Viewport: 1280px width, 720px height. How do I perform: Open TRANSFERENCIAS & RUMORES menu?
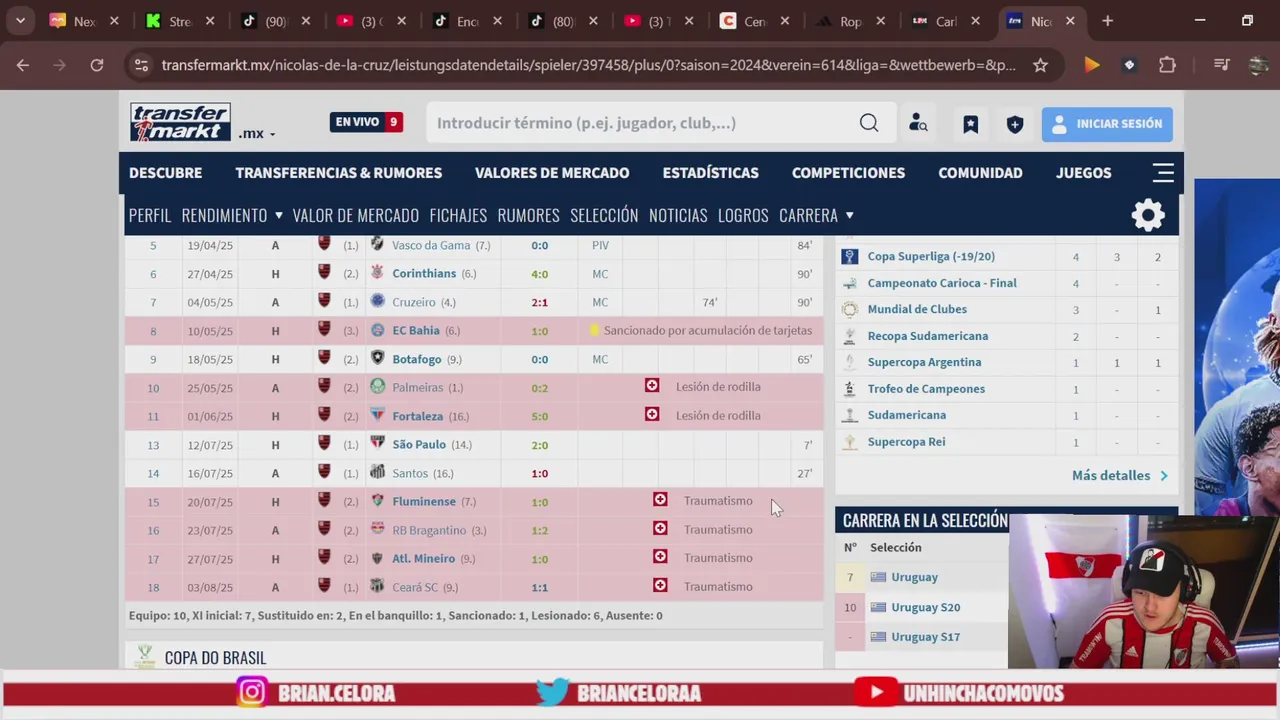pos(338,173)
